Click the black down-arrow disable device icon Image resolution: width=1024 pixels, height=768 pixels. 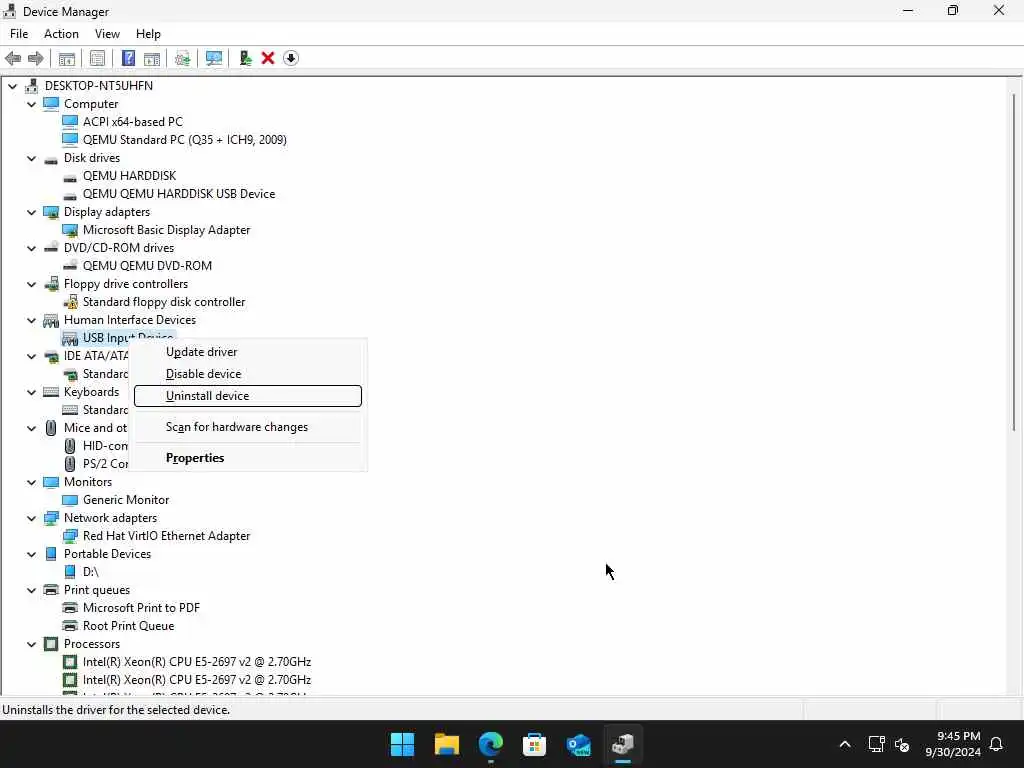[291, 58]
